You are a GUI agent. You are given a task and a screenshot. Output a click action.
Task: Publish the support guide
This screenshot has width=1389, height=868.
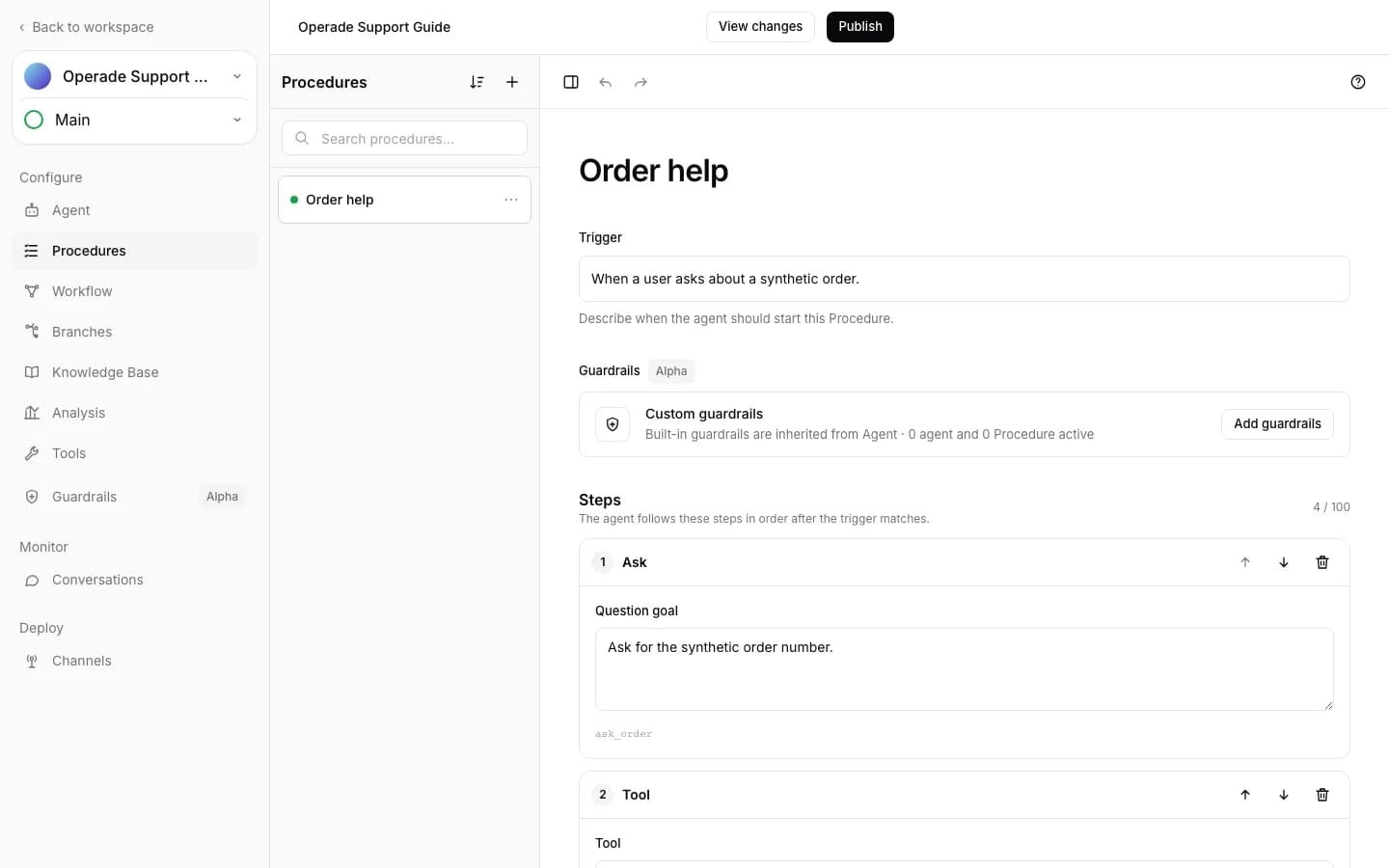click(860, 27)
